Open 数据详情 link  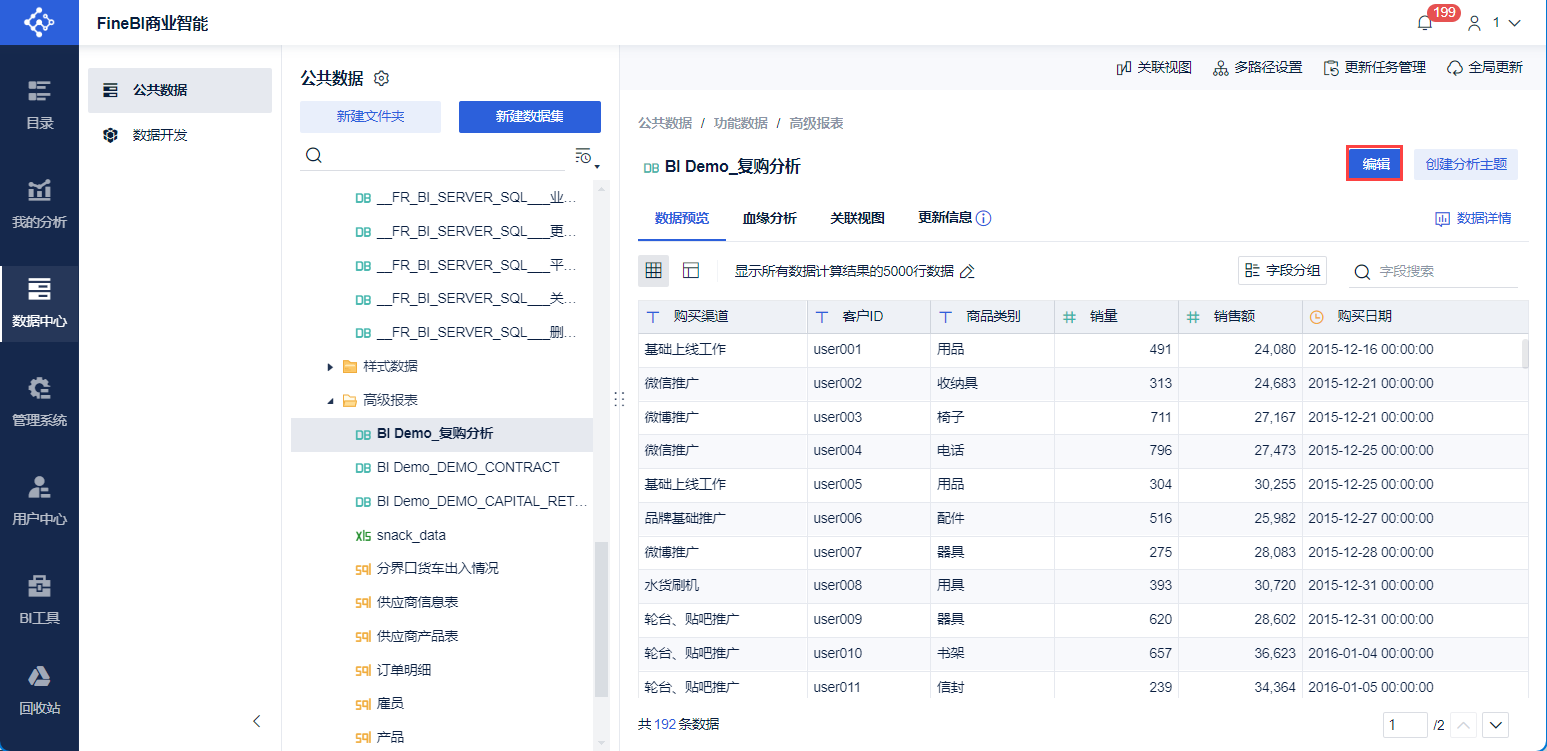coord(1473,218)
